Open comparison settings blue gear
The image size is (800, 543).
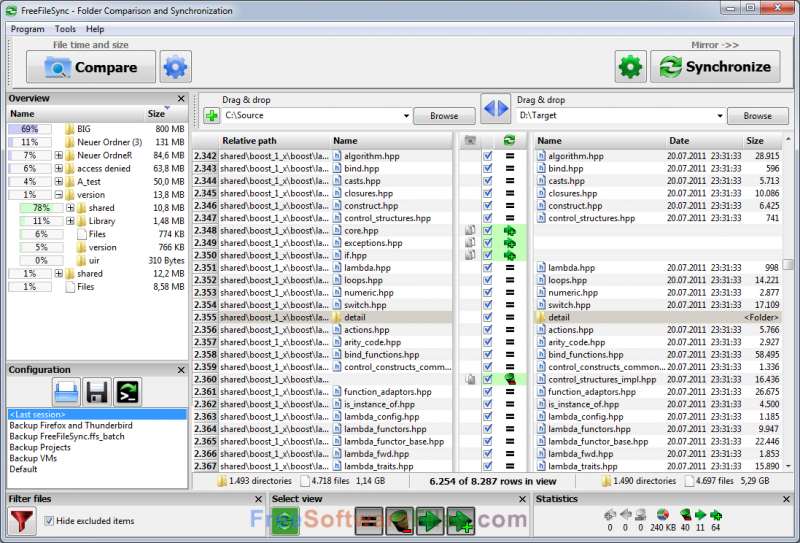coord(176,67)
